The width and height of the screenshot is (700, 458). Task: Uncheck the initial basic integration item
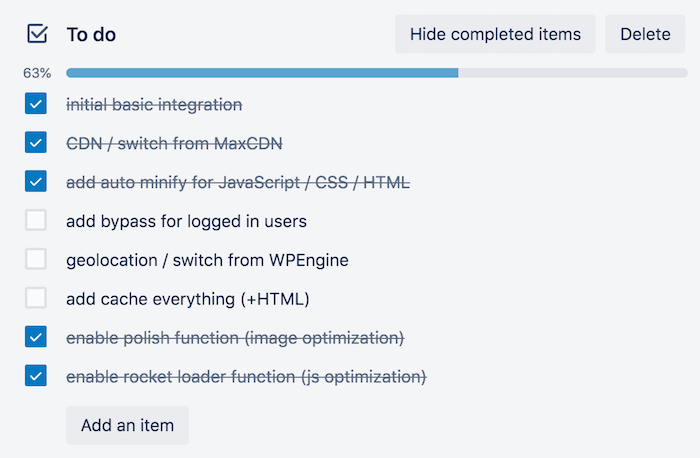coord(36,104)
